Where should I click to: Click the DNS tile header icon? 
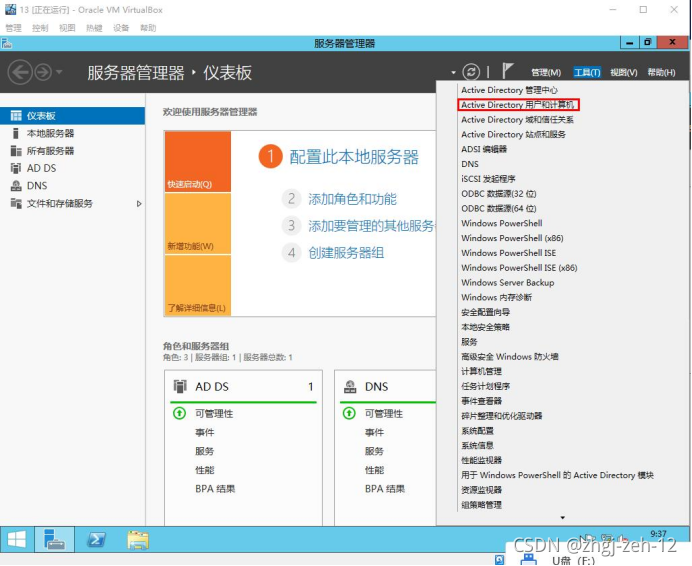coord(350,387)
